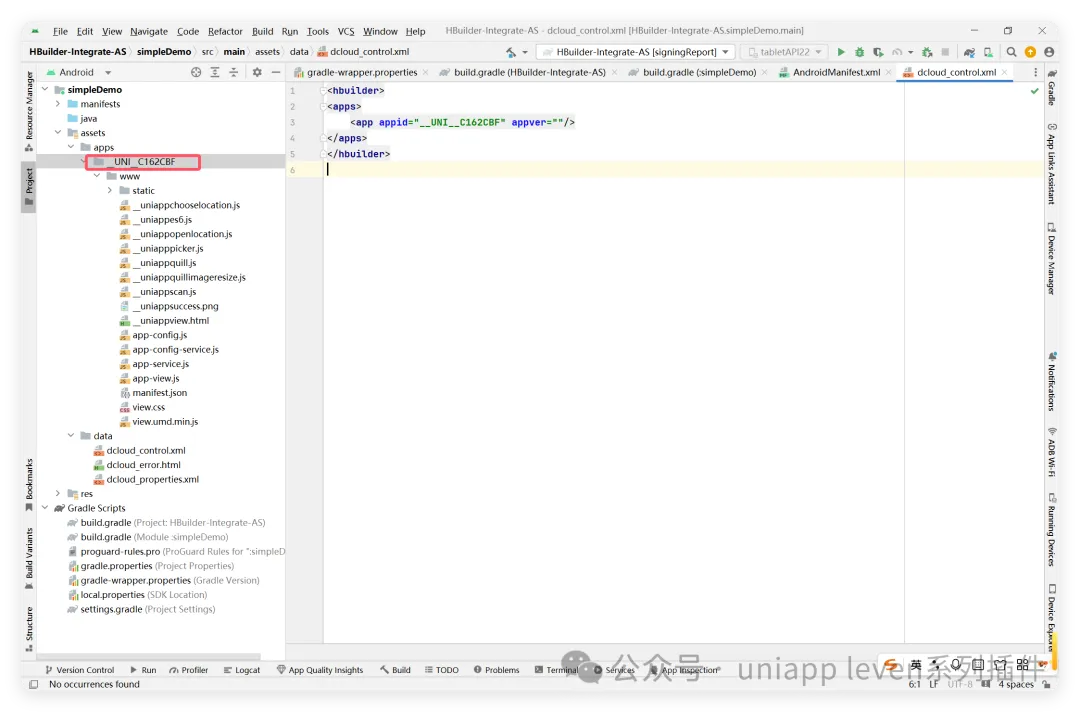Open ADB Wi-Fi side panel
This screenshot has width=1080, height=712.
(x=1052, y=452)
